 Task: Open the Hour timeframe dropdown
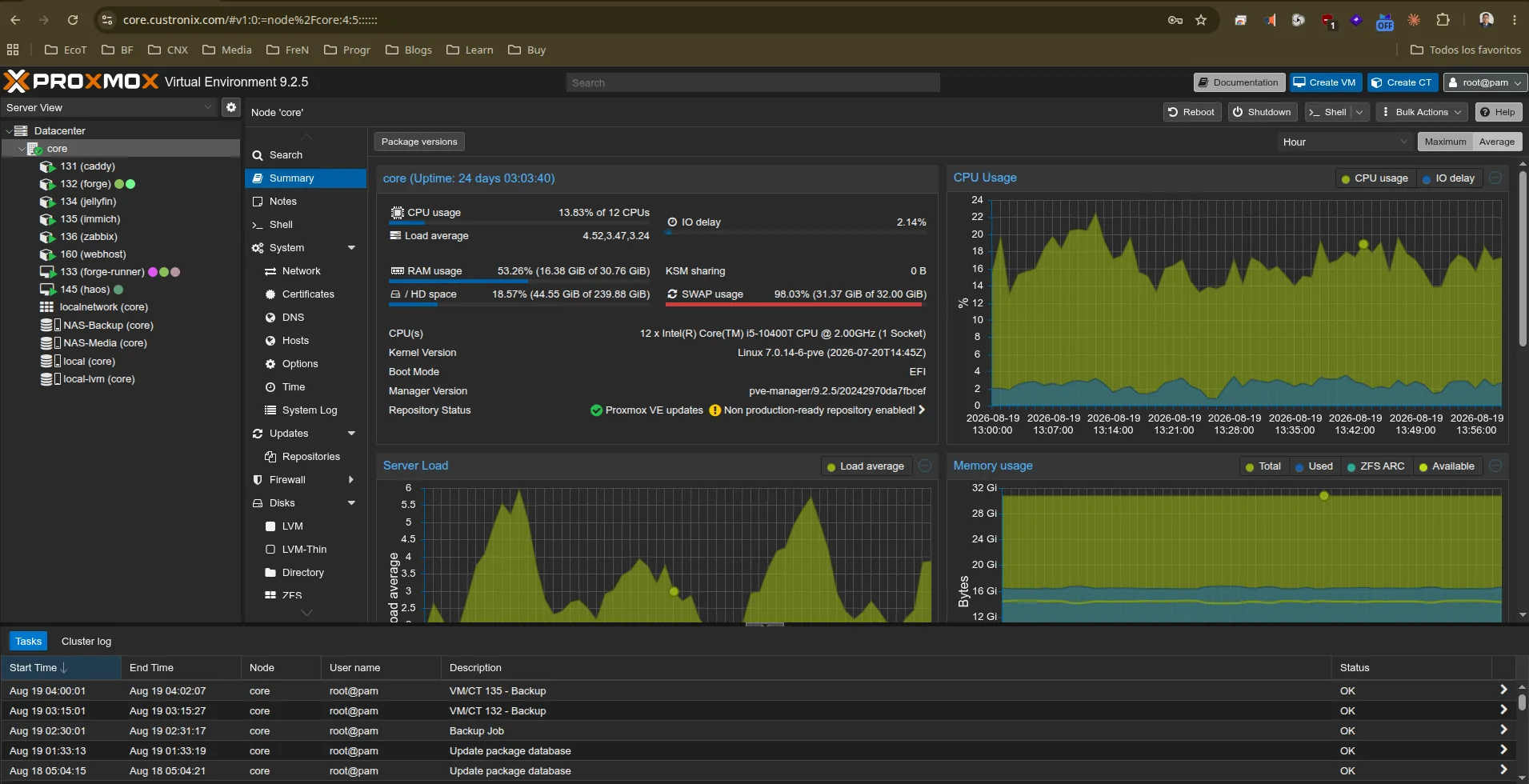(x=1345, y=142)
